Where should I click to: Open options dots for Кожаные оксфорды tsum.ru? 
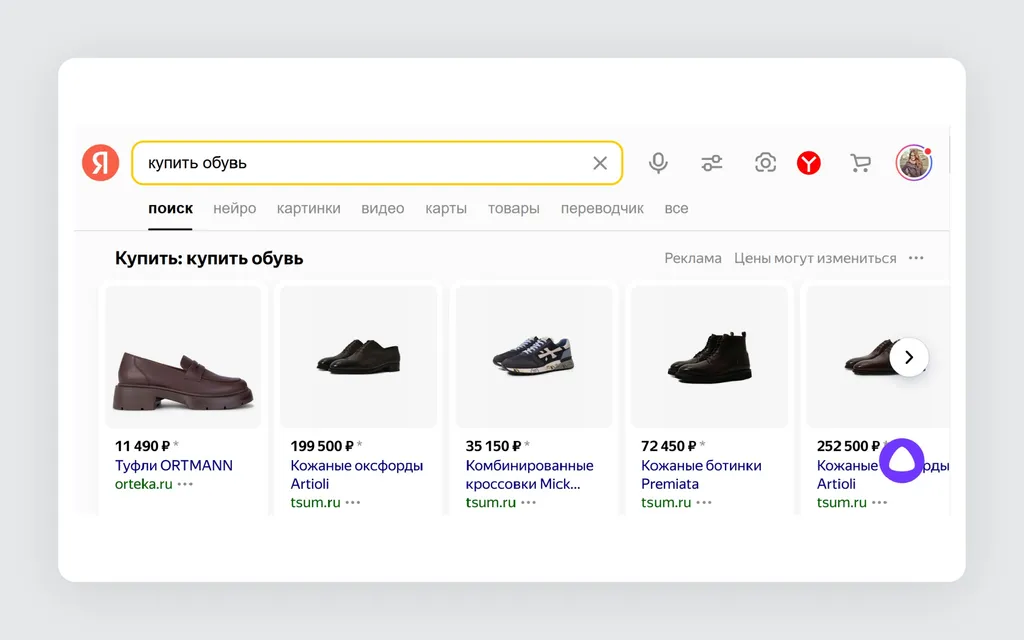click(x=353, y=502)
